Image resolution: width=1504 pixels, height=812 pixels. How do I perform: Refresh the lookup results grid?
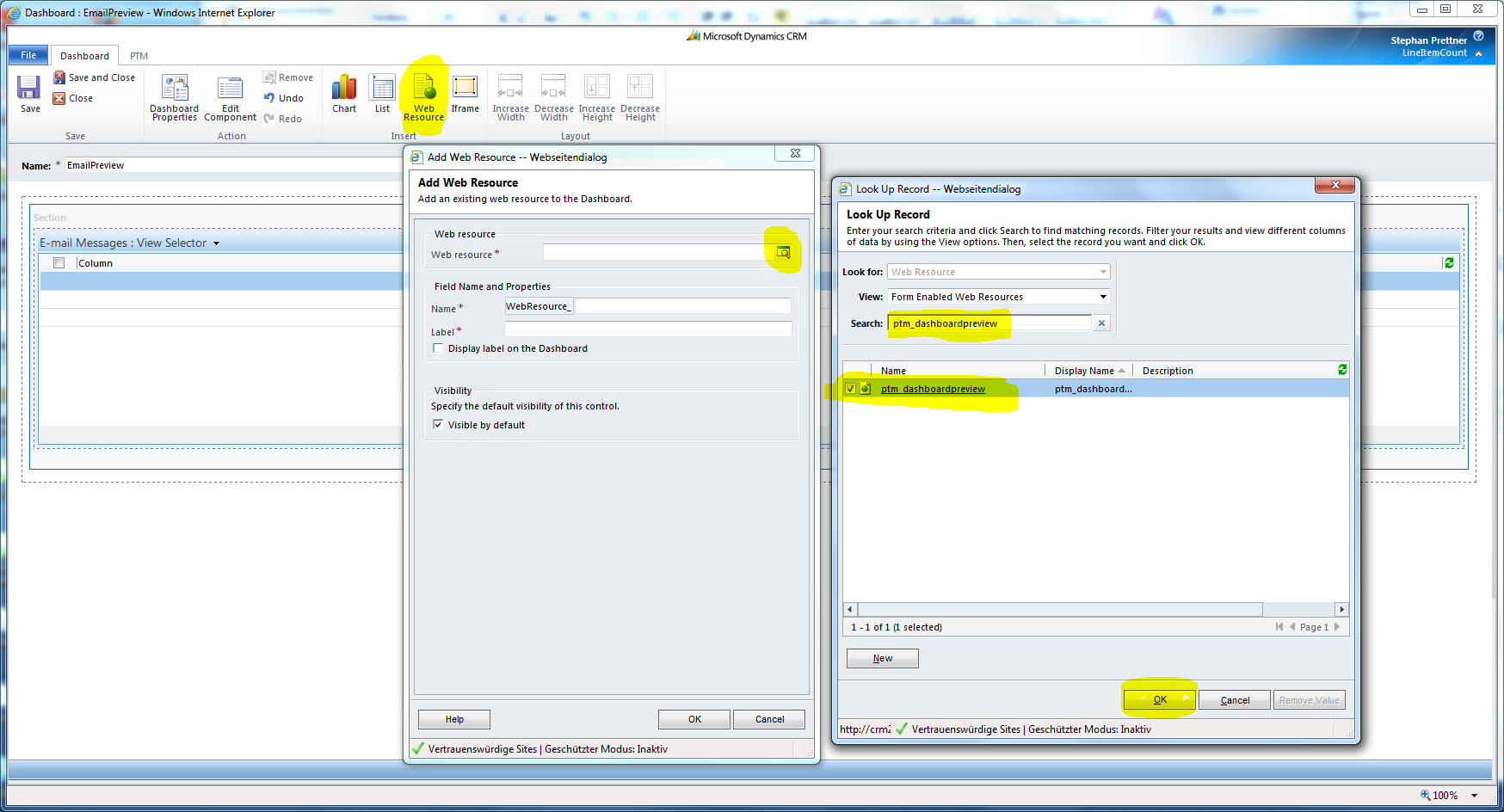point(1342,369)
